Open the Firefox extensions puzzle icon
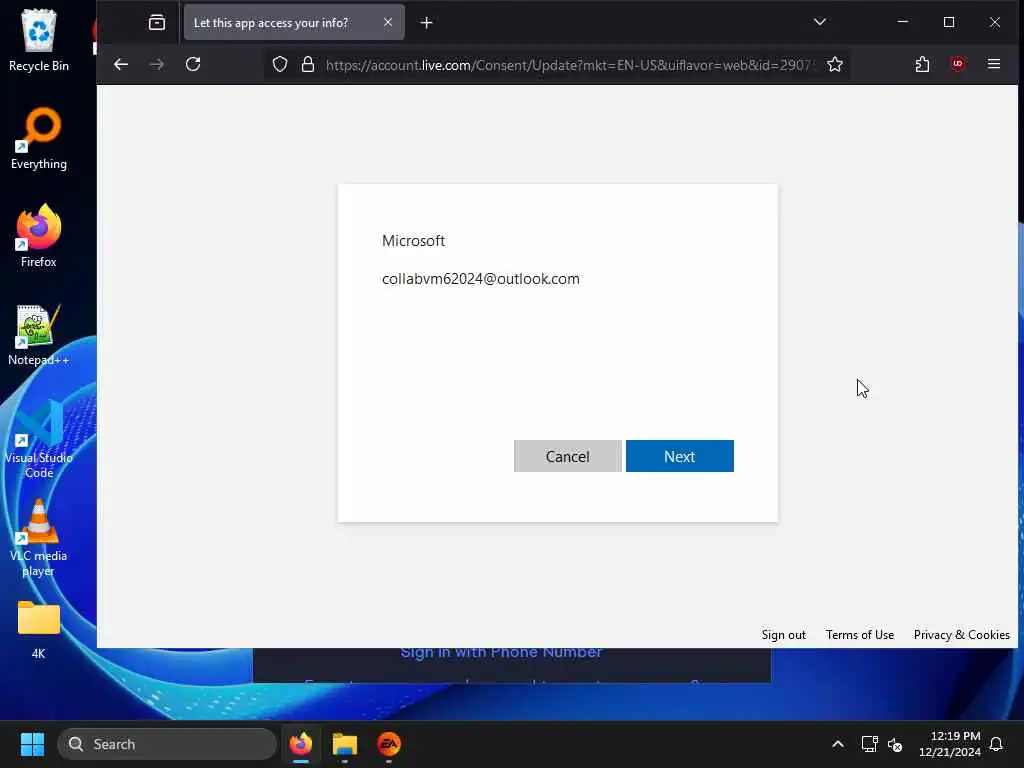This screenshot has height=768, width=1024. (x=922, y=64)
